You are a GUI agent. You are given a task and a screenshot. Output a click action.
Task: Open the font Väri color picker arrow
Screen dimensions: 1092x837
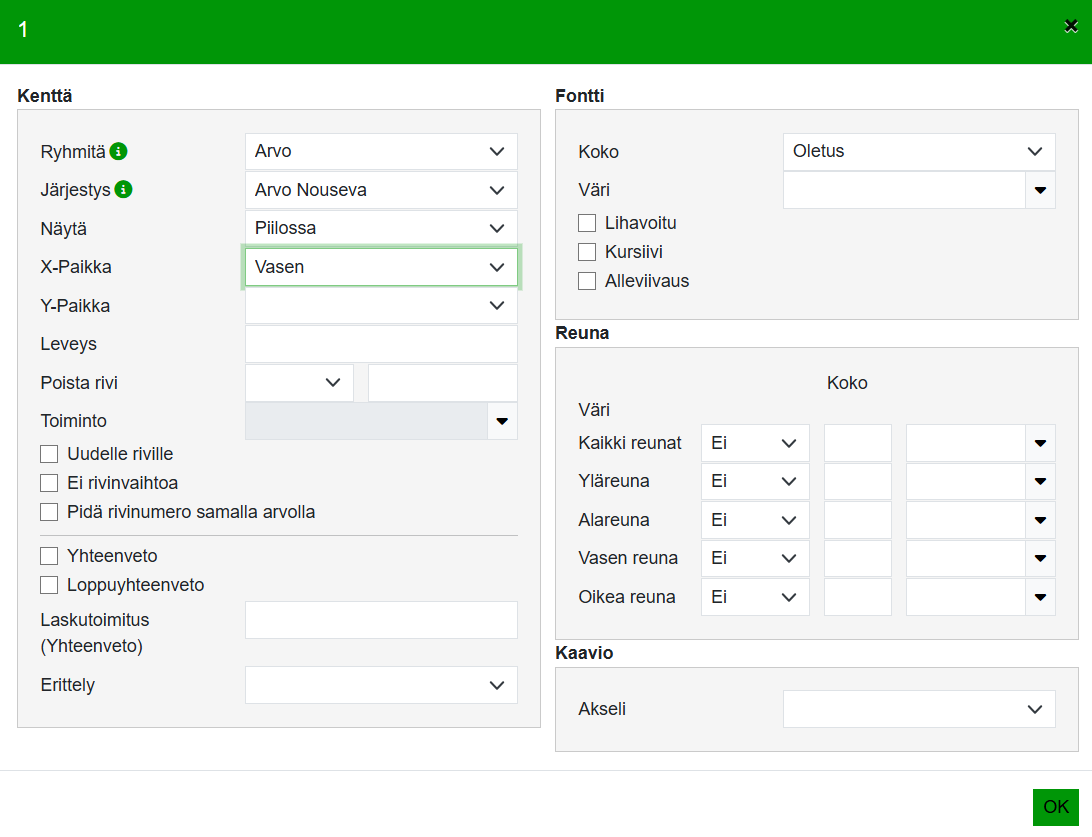[1040, 190]
